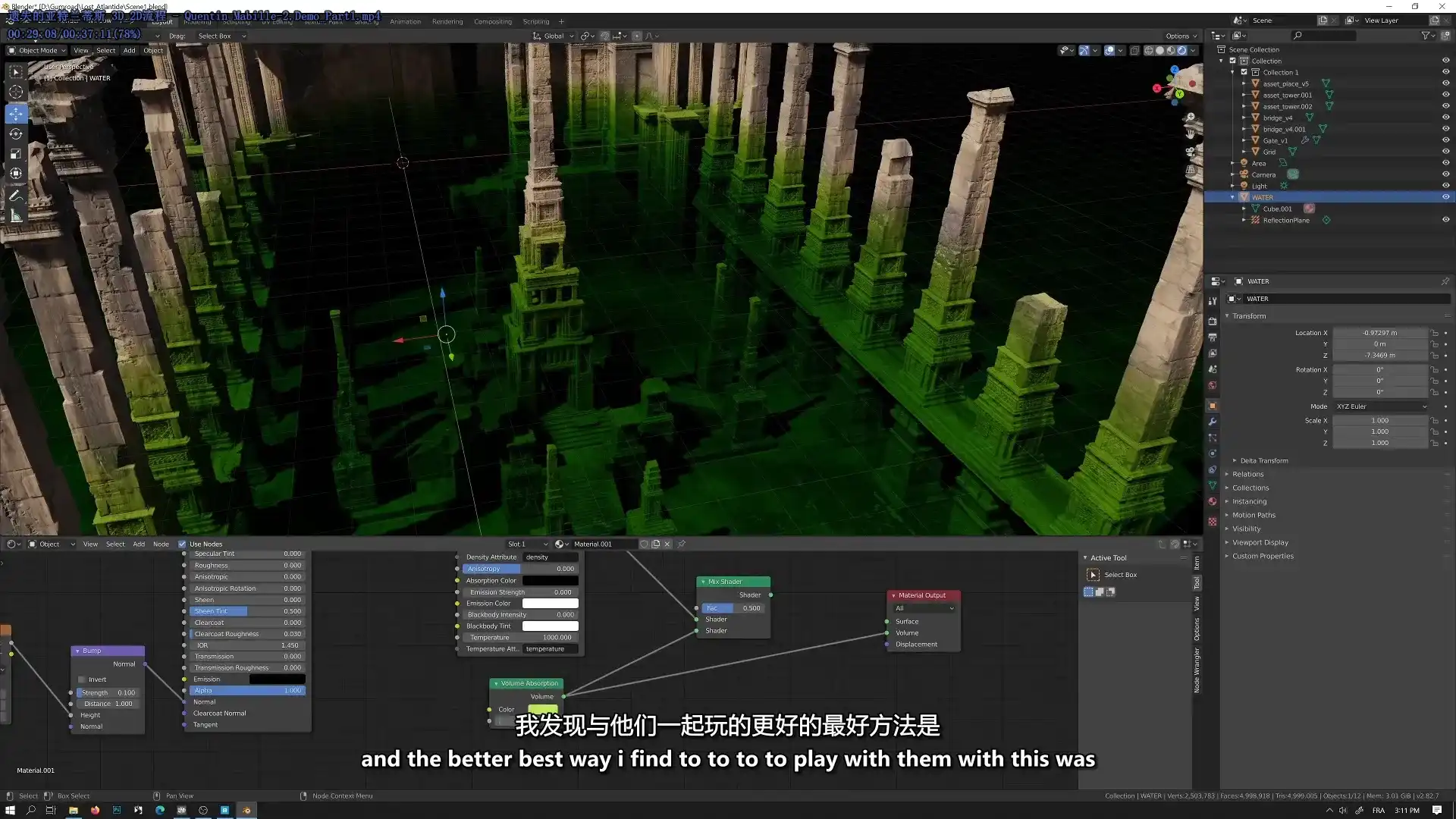This screenshot has height=819, width=1456.
Task: Select the Cursor tool in the toolbar
Action: coord(16,92)
